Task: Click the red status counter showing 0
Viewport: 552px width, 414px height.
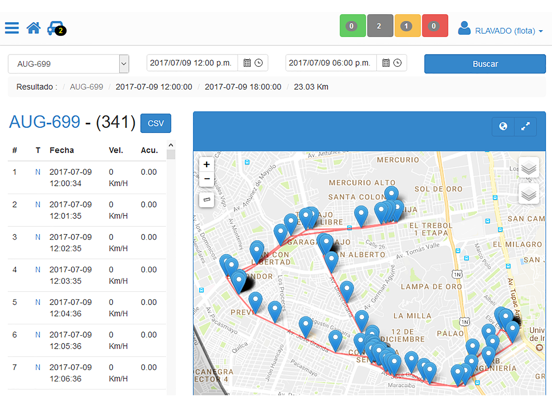Action: pyautogui.click(x=435, y=26)
